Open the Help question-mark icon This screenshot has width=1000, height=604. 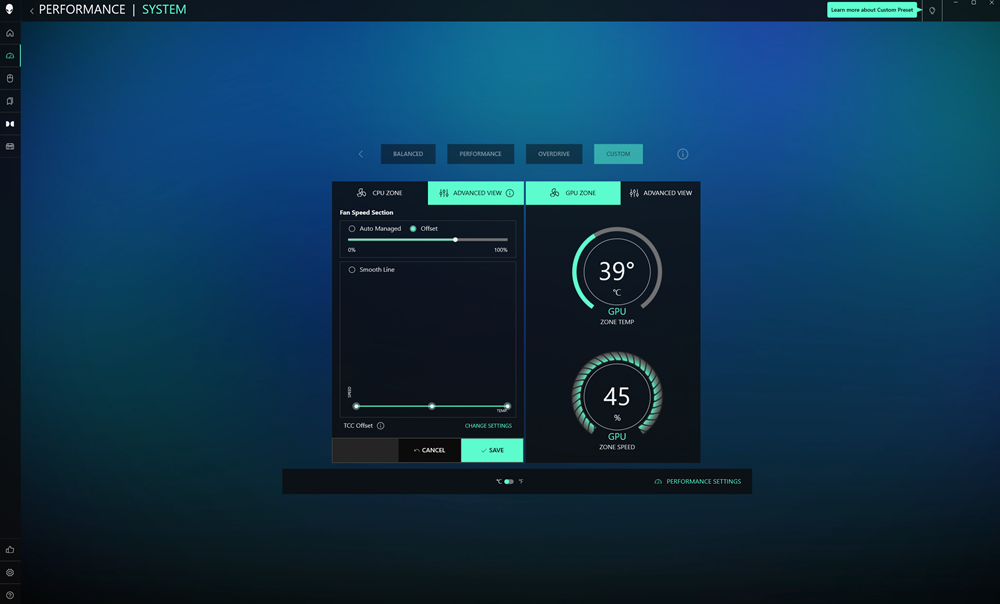(10, 595)
